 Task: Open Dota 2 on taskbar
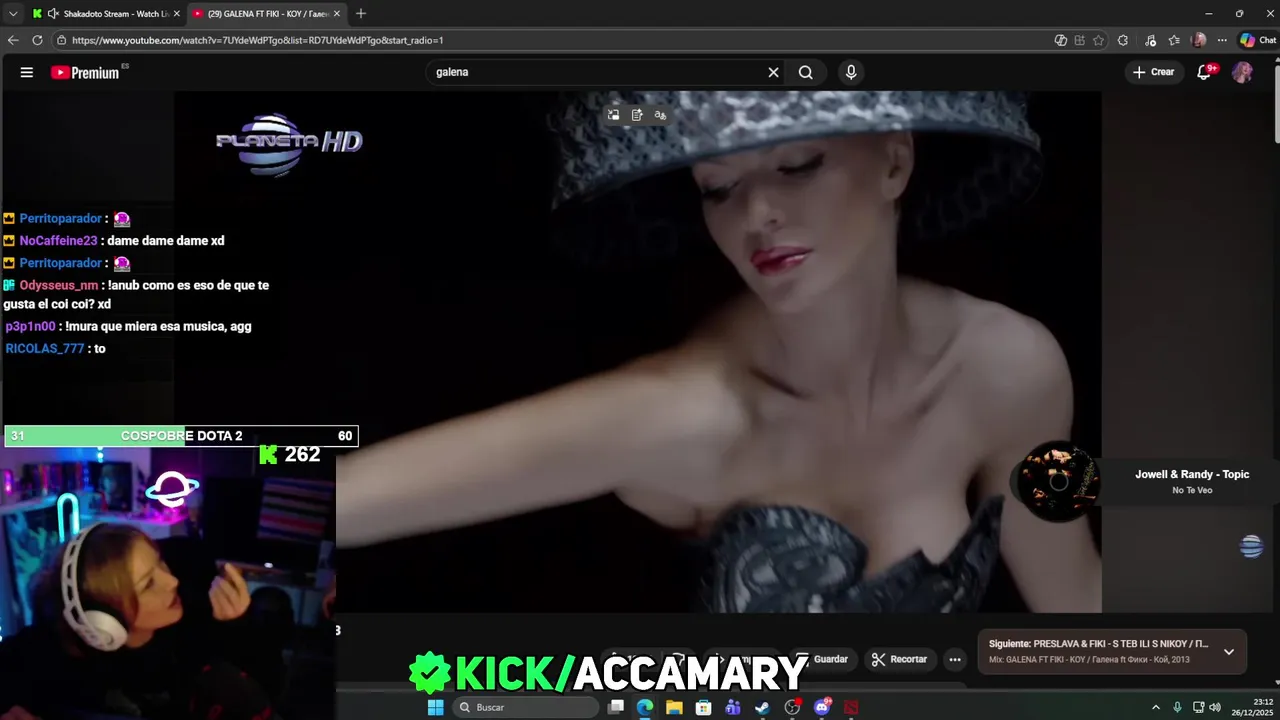(x=851, y=707)
